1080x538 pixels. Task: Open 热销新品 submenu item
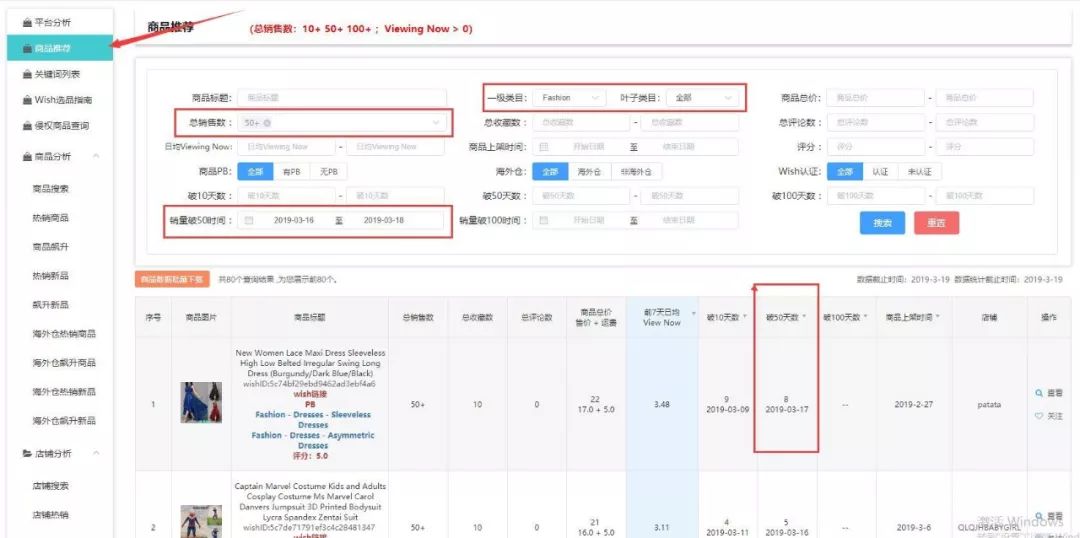click(50, 276)
